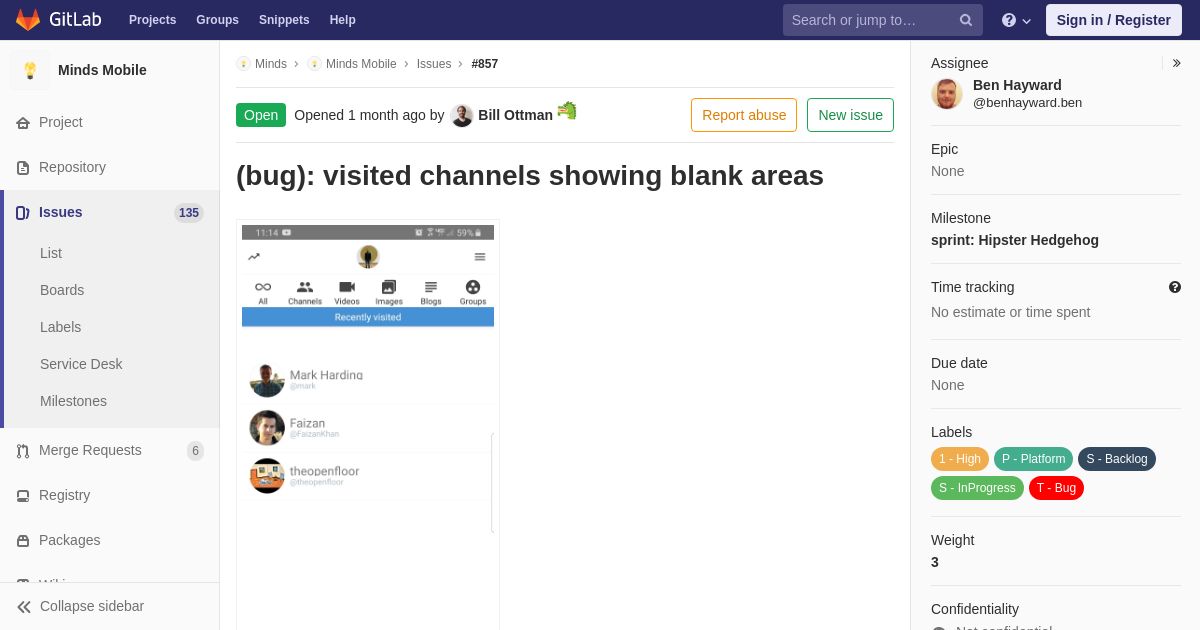Click the Sign in / Register button
The image size is (1200, 630).
tap(1113, 20)
